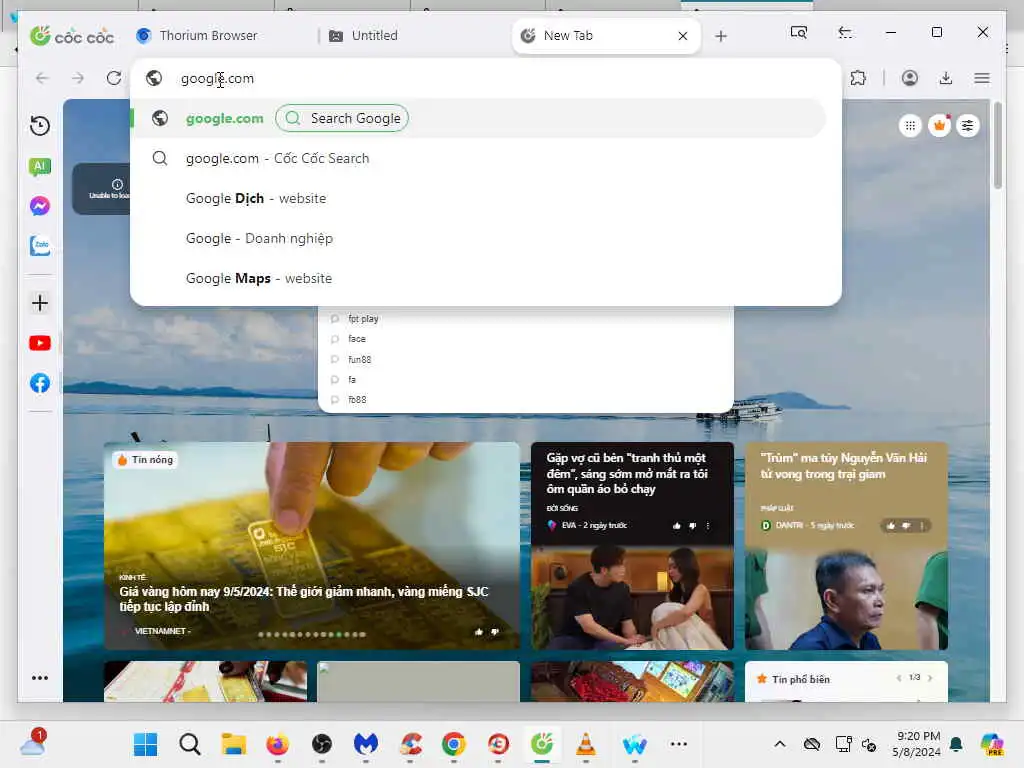The width and height of the screenshot is (1024, 768).
Task: Open the extensions puzzle icon
Action: click(858, 78)
